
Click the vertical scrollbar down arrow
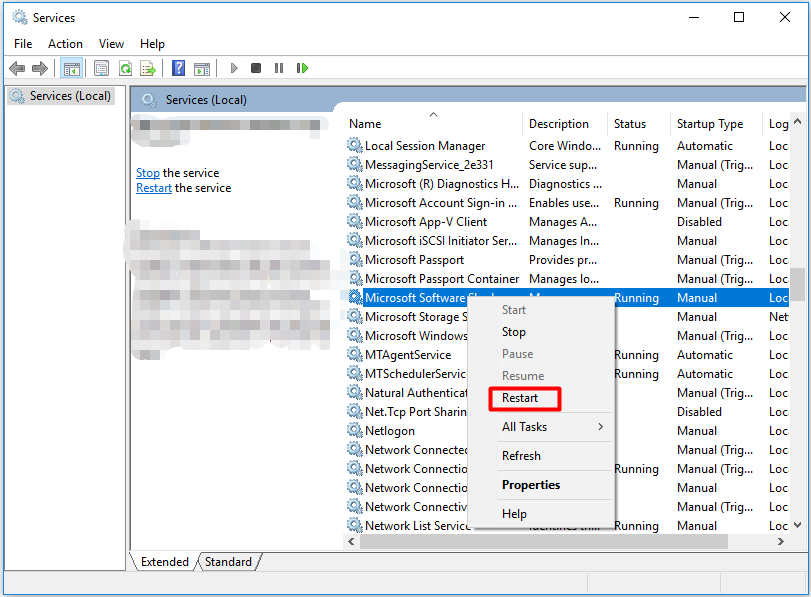point(798,525)
